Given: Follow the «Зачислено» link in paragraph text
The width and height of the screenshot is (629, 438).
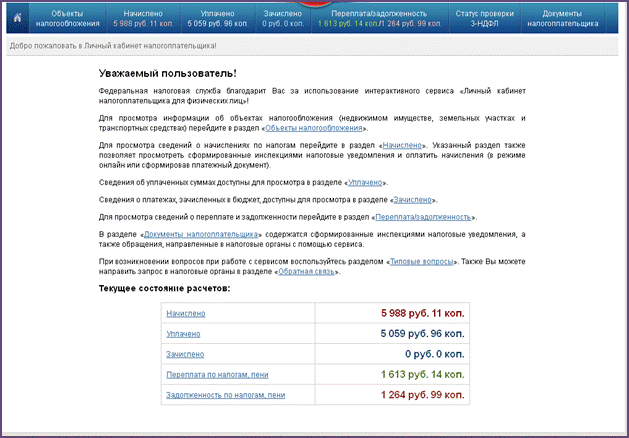Looking at the screenshot, I should point(412,200).
